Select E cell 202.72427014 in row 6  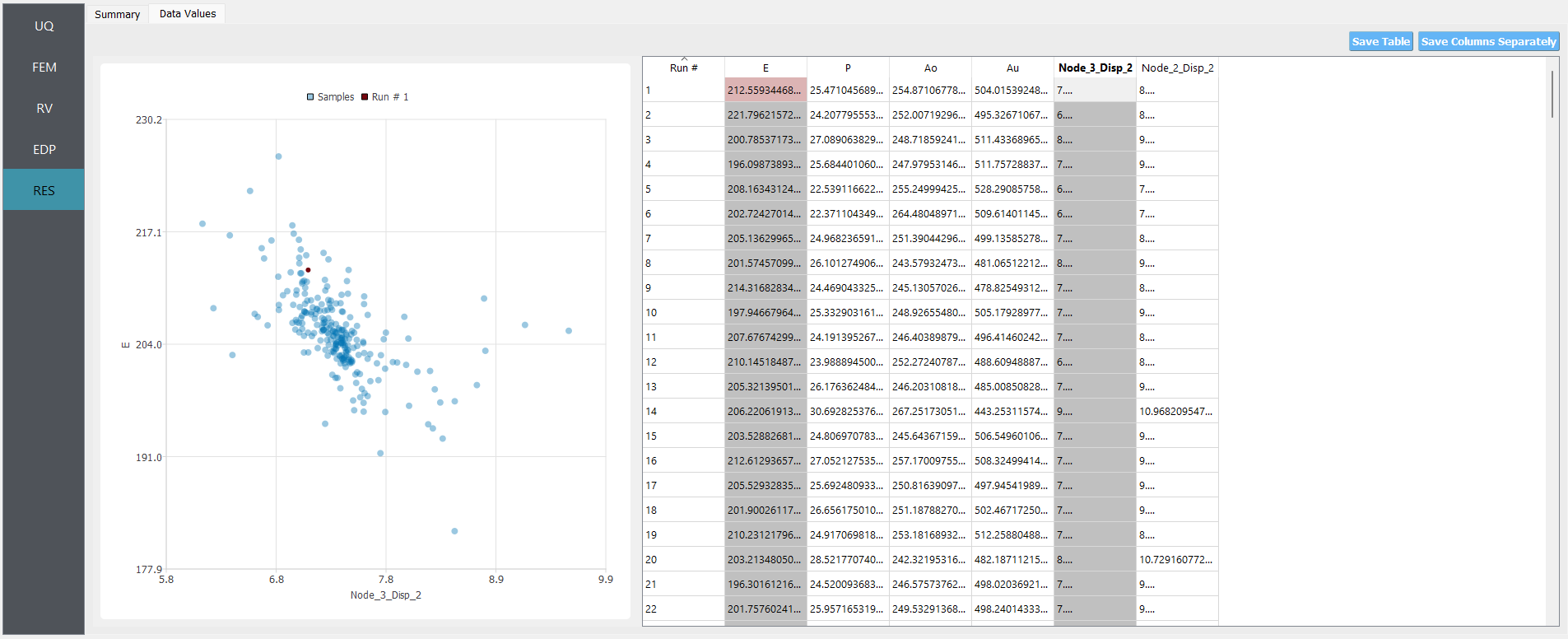pos(765,213)
